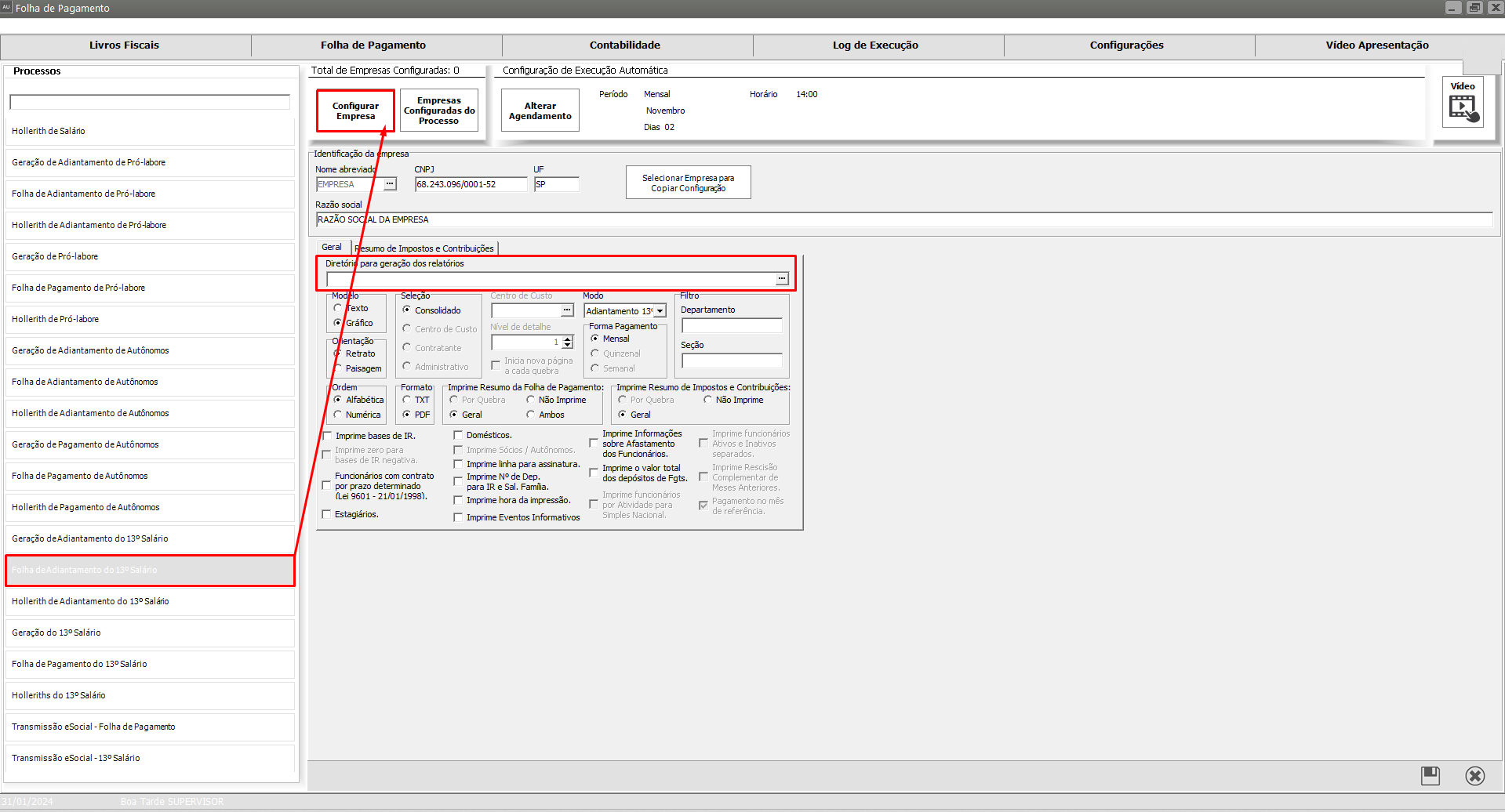
Task: Select Geração do 13º Salário process
Action: pyautogui.click(x=150, y=633)
